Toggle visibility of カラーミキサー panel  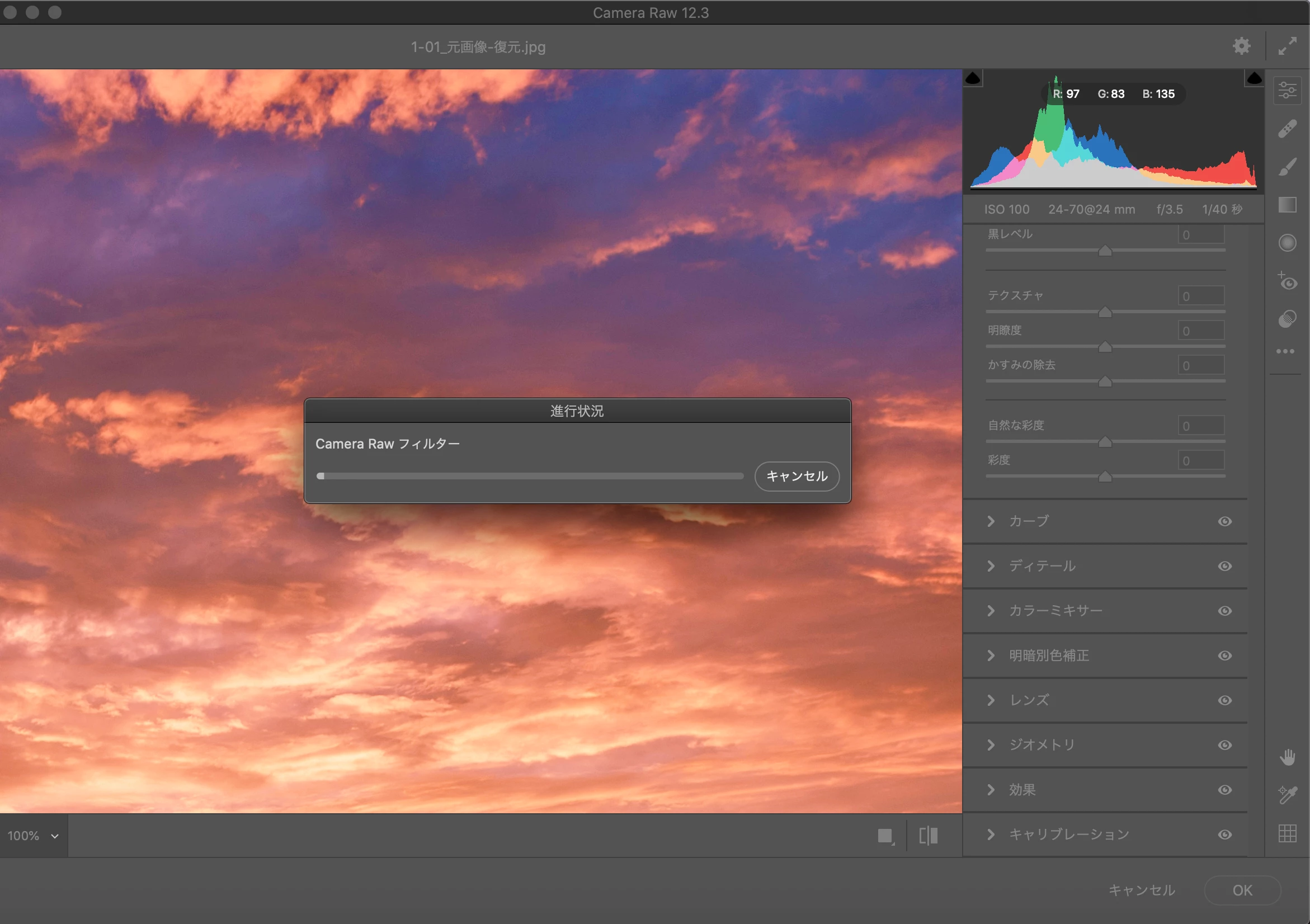(x=1224, y=611)
